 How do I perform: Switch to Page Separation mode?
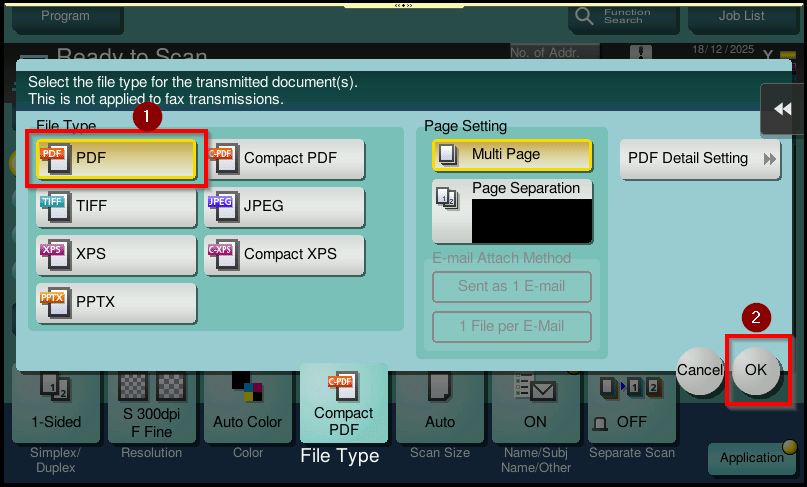512,211
